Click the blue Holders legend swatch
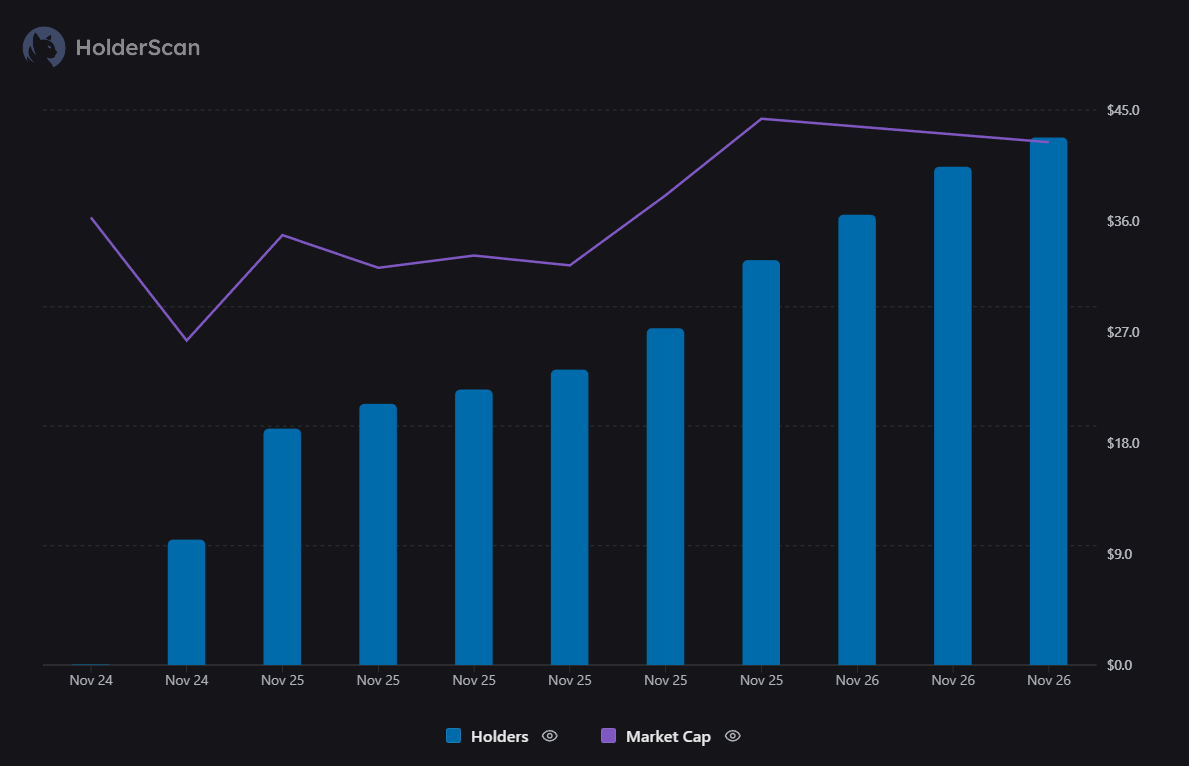This screenshot has width=1189, height=766. point(455,736)
